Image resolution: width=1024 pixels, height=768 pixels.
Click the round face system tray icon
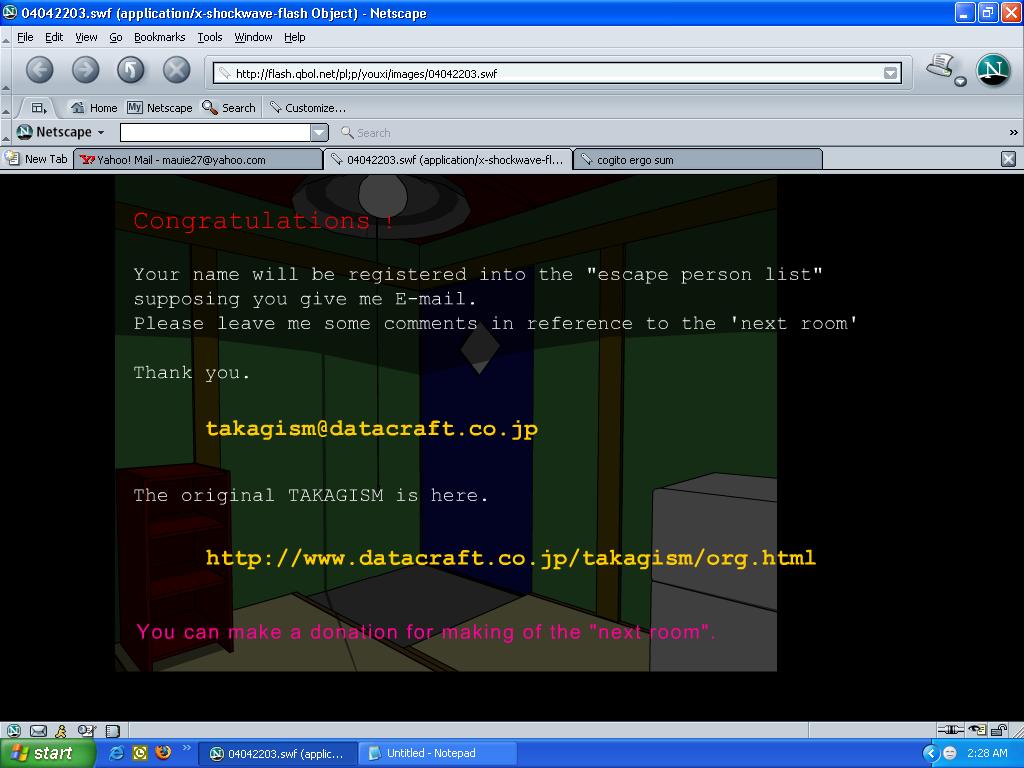pos(950,753)
